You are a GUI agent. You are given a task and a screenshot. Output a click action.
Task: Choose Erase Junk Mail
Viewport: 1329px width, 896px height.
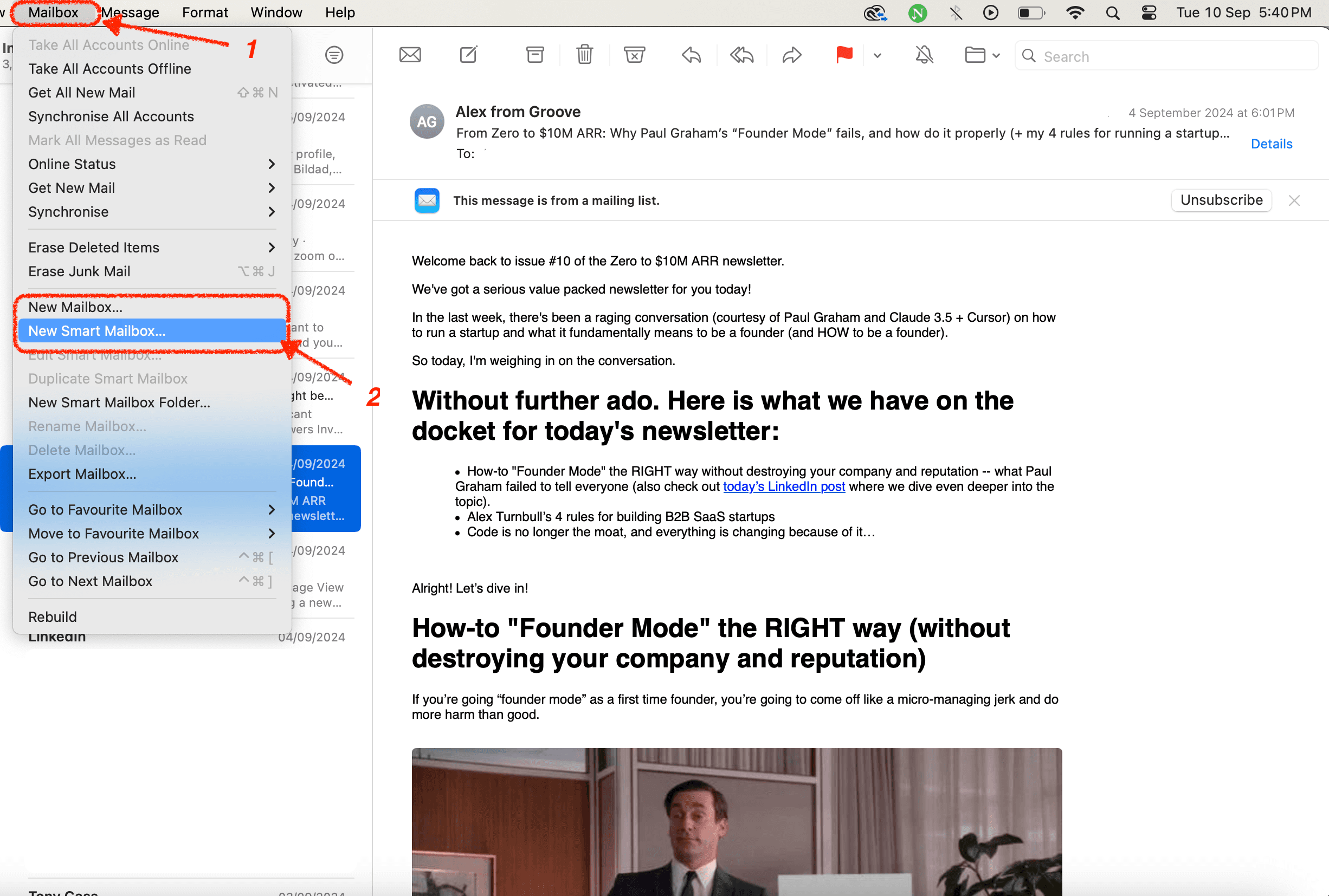pos(80,271)
